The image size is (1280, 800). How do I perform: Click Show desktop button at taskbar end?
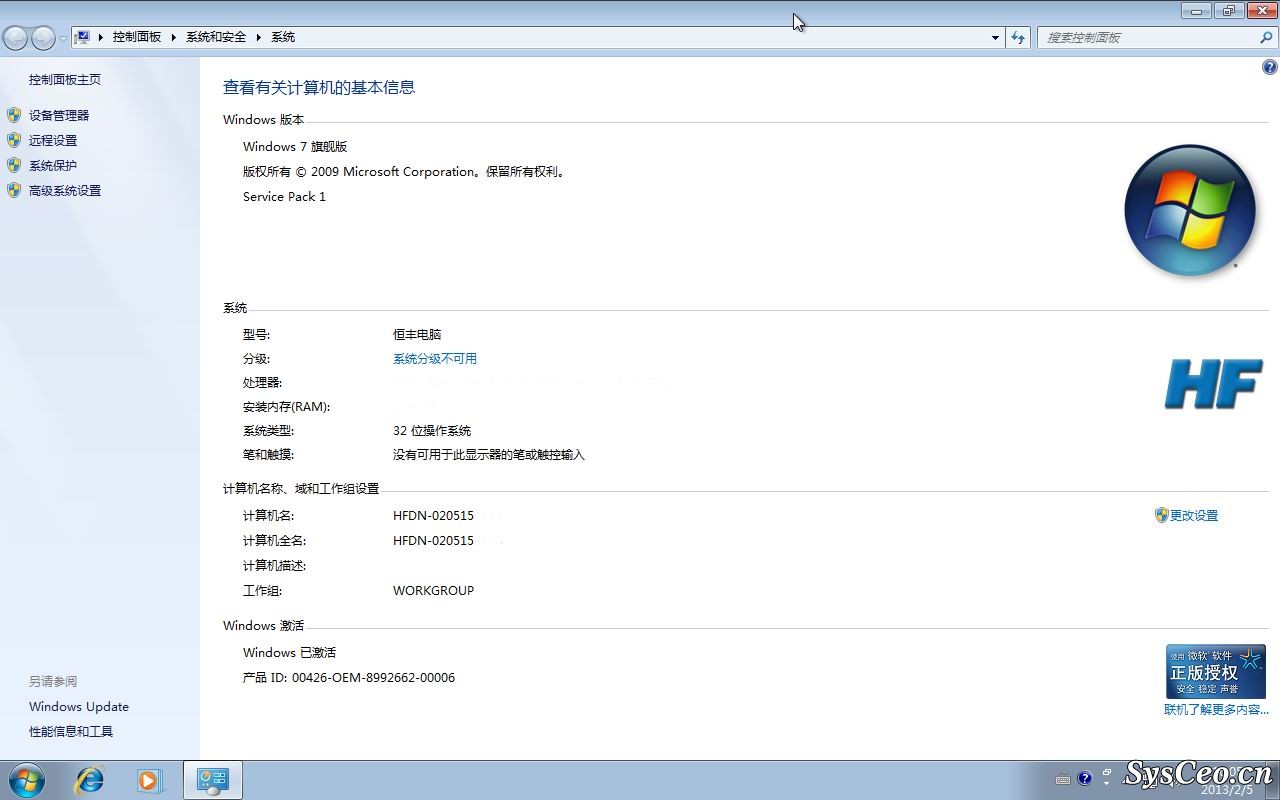pos(1272,780)
